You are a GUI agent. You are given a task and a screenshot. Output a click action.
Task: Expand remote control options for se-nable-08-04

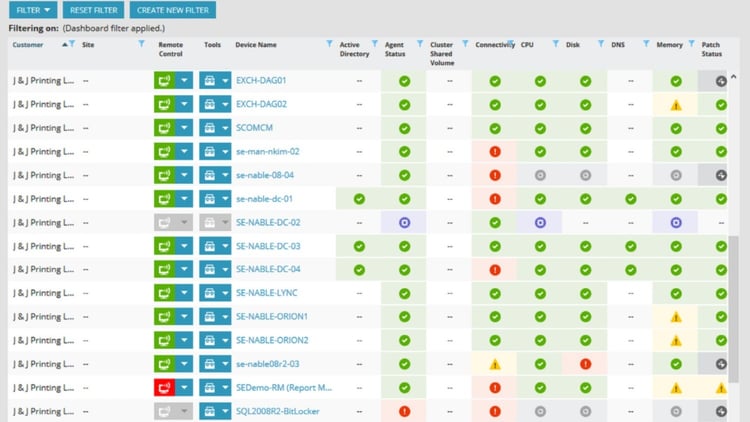(184, 175)
